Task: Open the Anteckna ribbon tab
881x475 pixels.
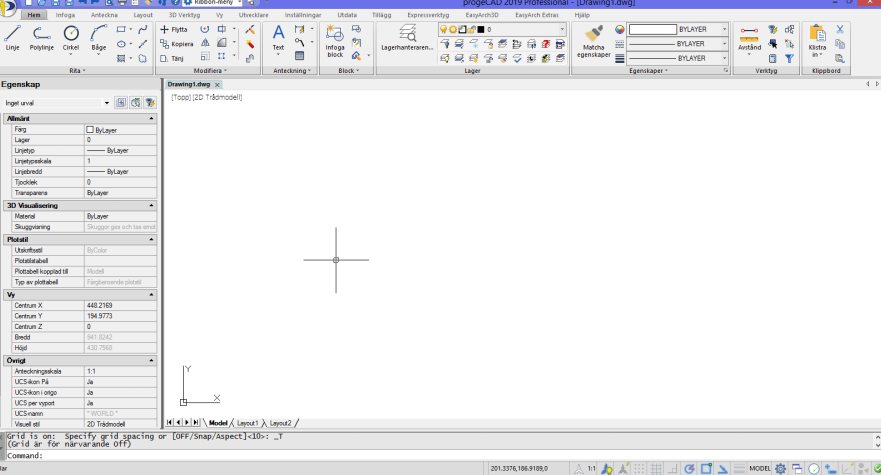Action: point(105,15)
